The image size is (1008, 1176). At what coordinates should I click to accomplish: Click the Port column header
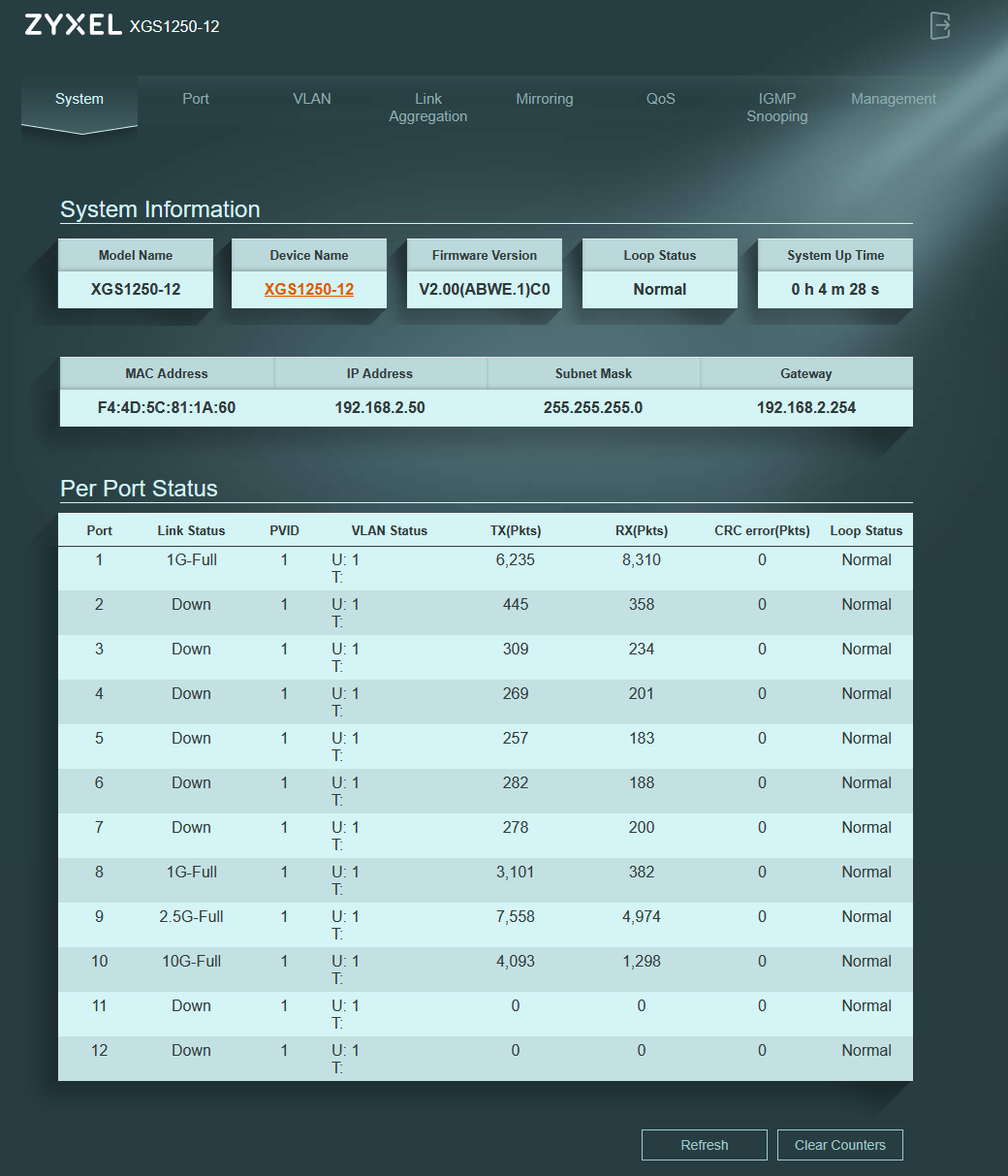[99, 530]
